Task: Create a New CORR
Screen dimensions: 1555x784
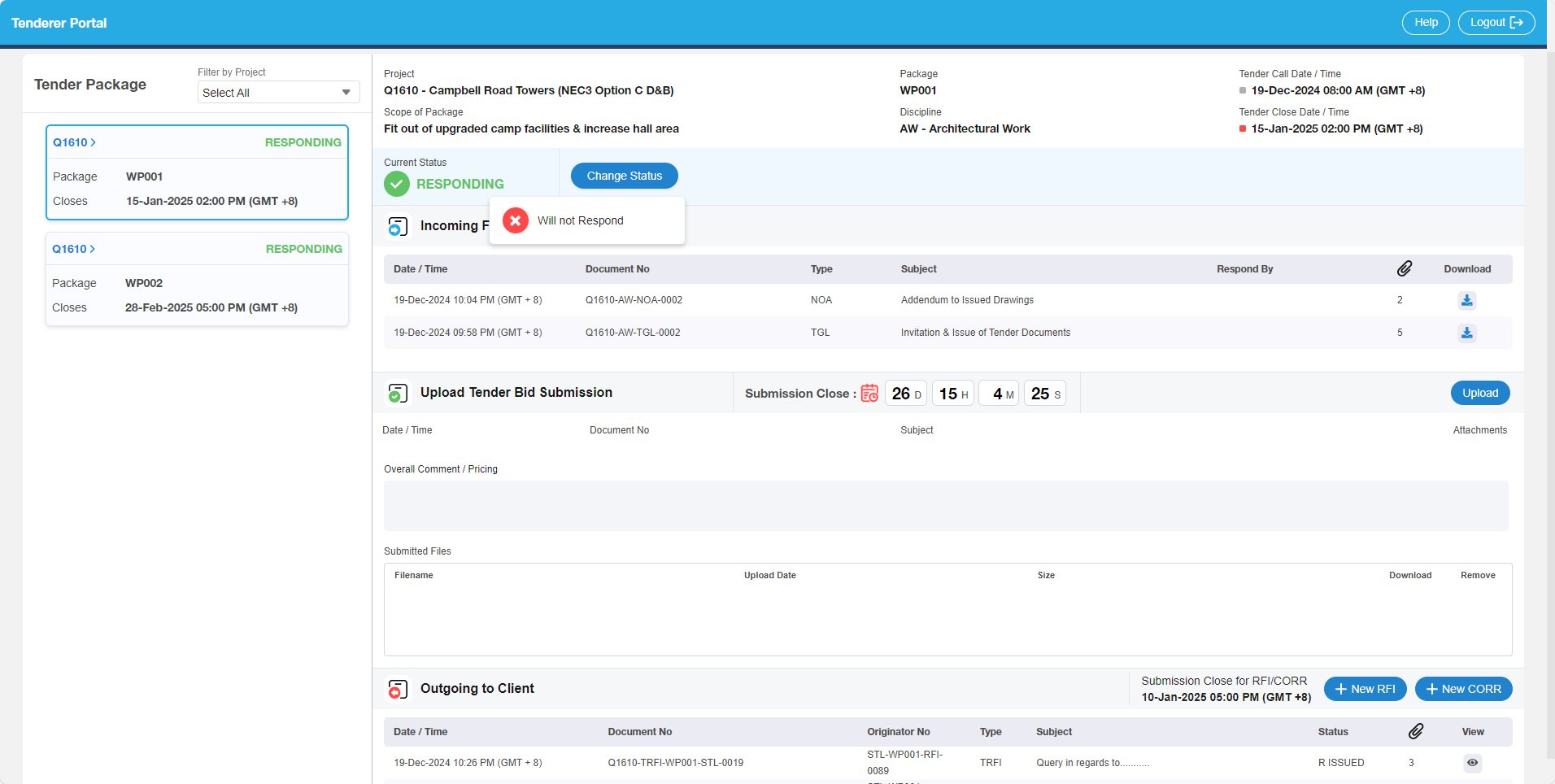Action: coord(1464,689)
